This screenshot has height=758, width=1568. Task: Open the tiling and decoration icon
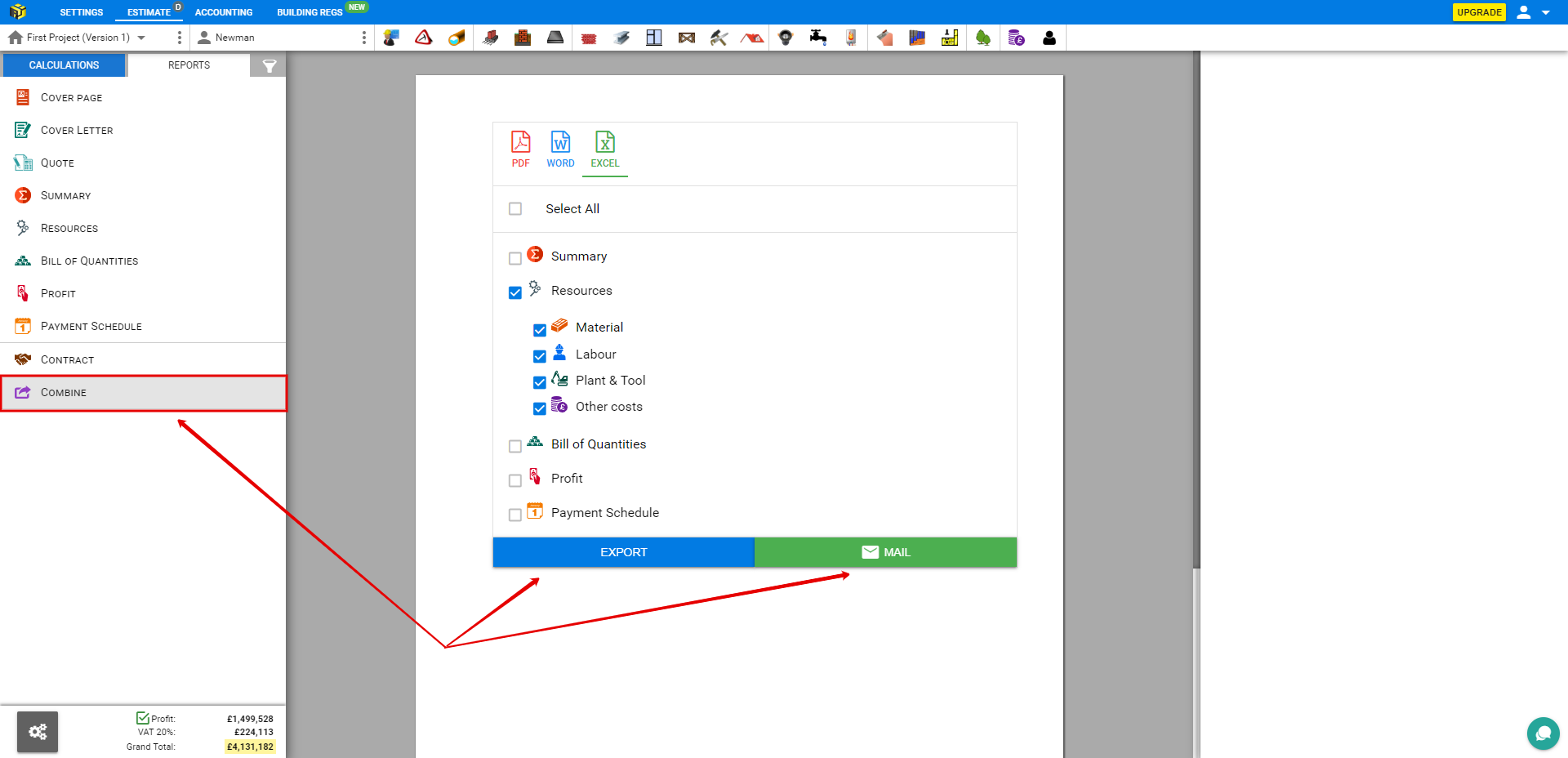coord(917,38)
